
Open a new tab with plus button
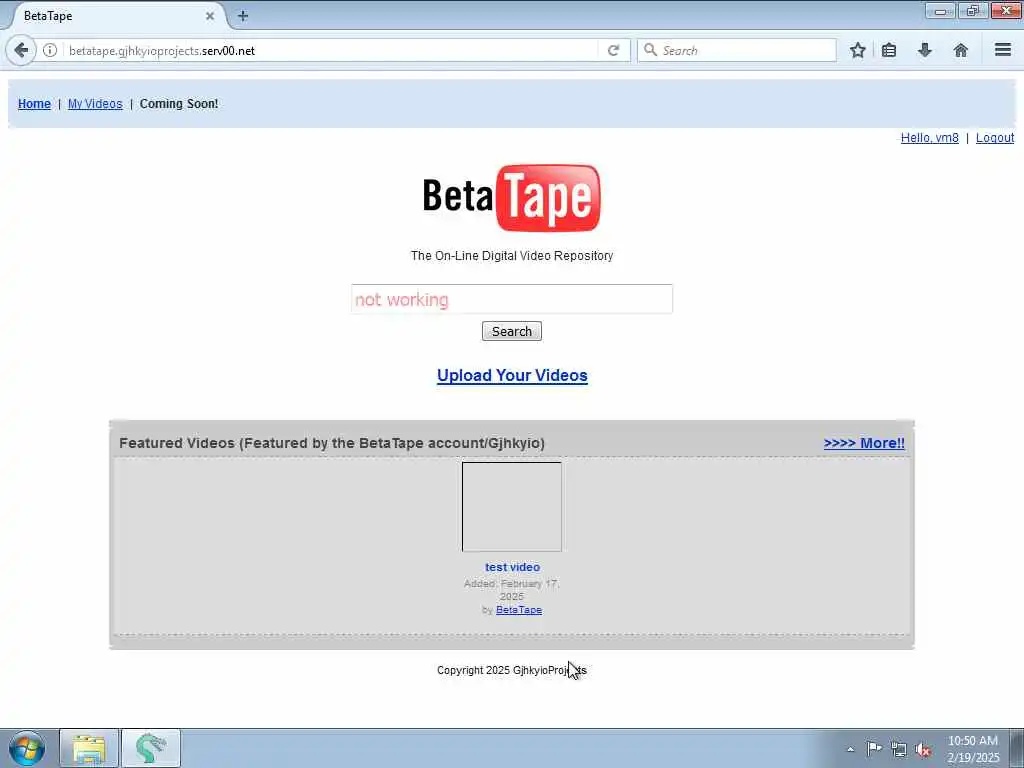coord(243,16)
